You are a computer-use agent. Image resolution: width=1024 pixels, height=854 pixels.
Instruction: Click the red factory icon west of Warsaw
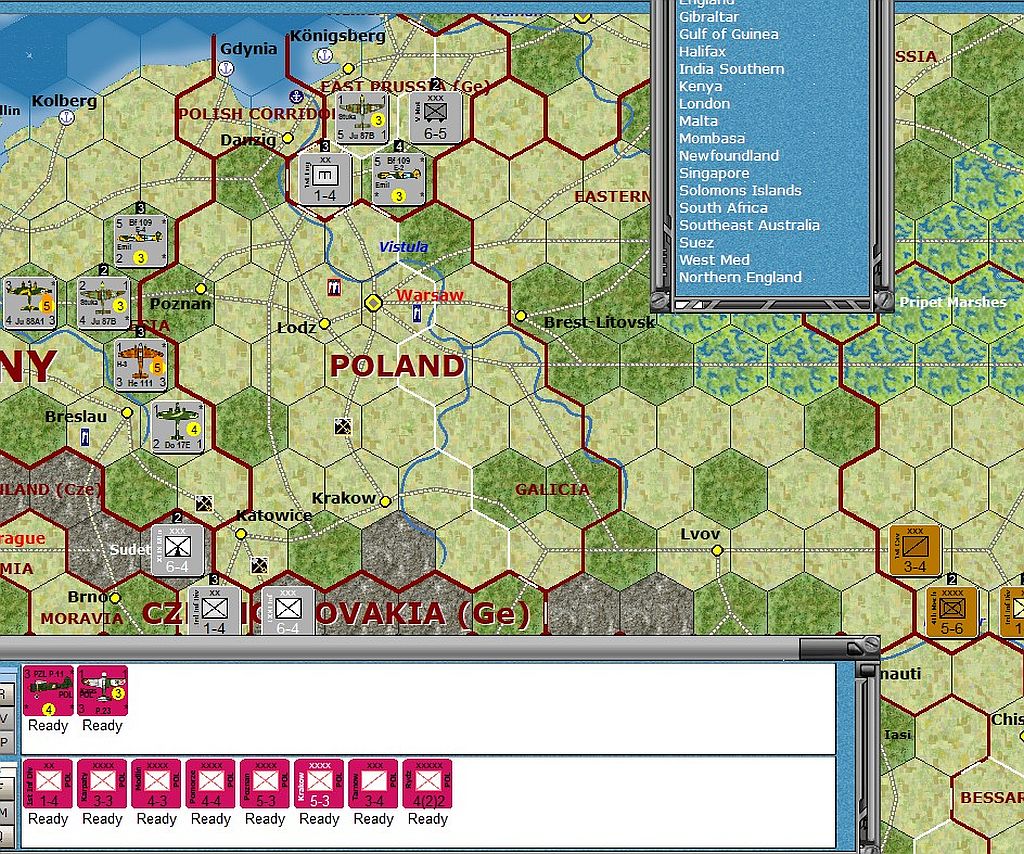[334, 287]
